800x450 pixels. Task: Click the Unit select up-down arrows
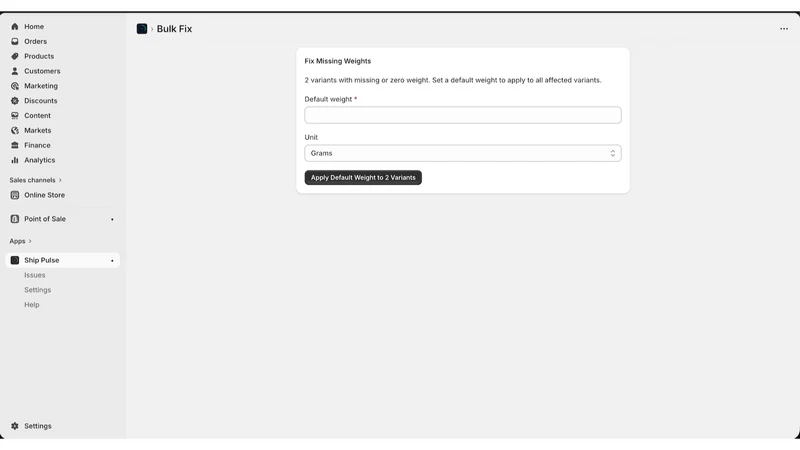pos(613,153)
